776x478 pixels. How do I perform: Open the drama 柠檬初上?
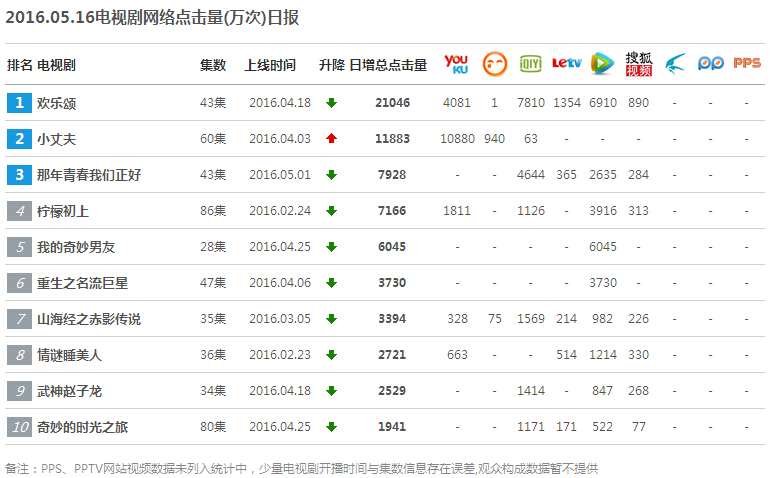pyautogui.click(x=63, y=211)
